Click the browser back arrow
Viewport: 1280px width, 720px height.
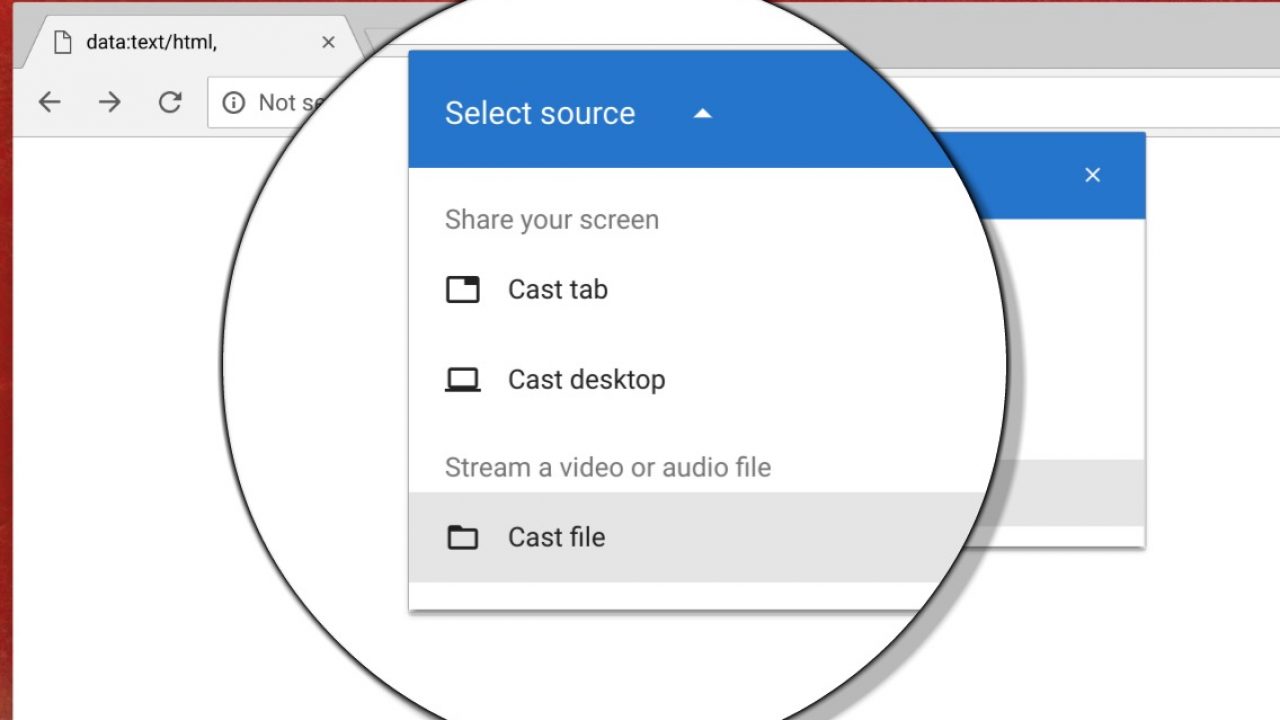[x=49, y=102]
